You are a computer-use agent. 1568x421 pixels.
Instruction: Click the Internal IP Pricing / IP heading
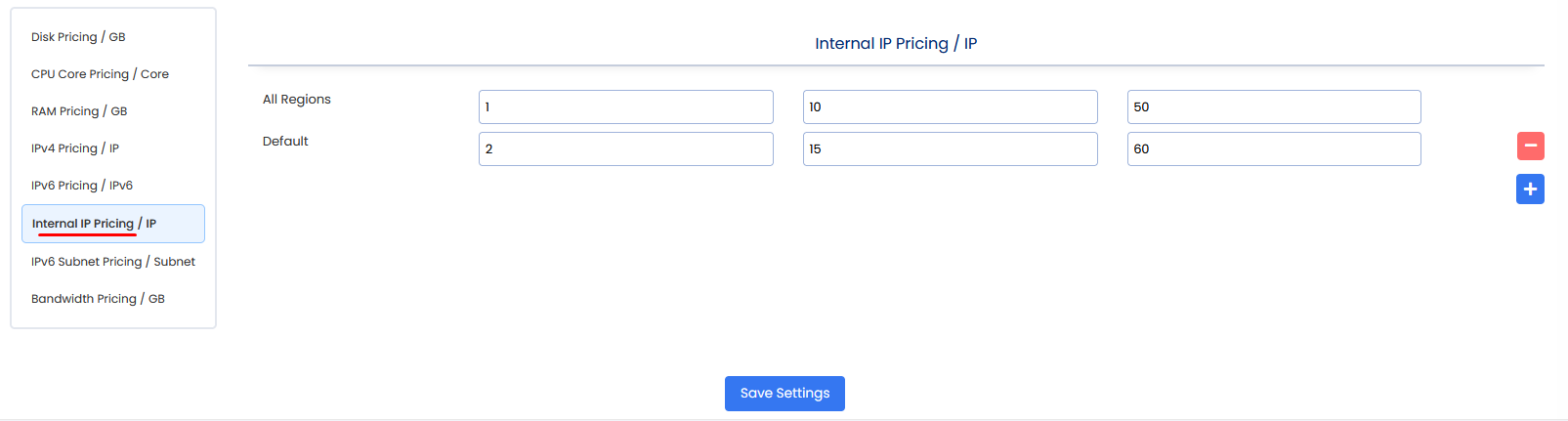pyautogui.click(x=896, y=44)
